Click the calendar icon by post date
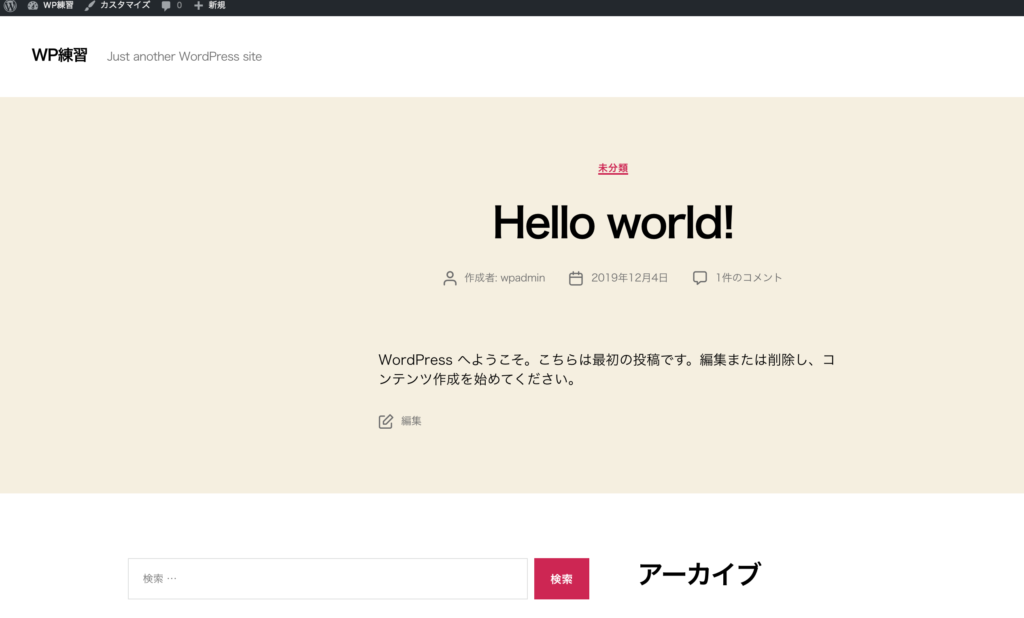 [x=575, y=278]
